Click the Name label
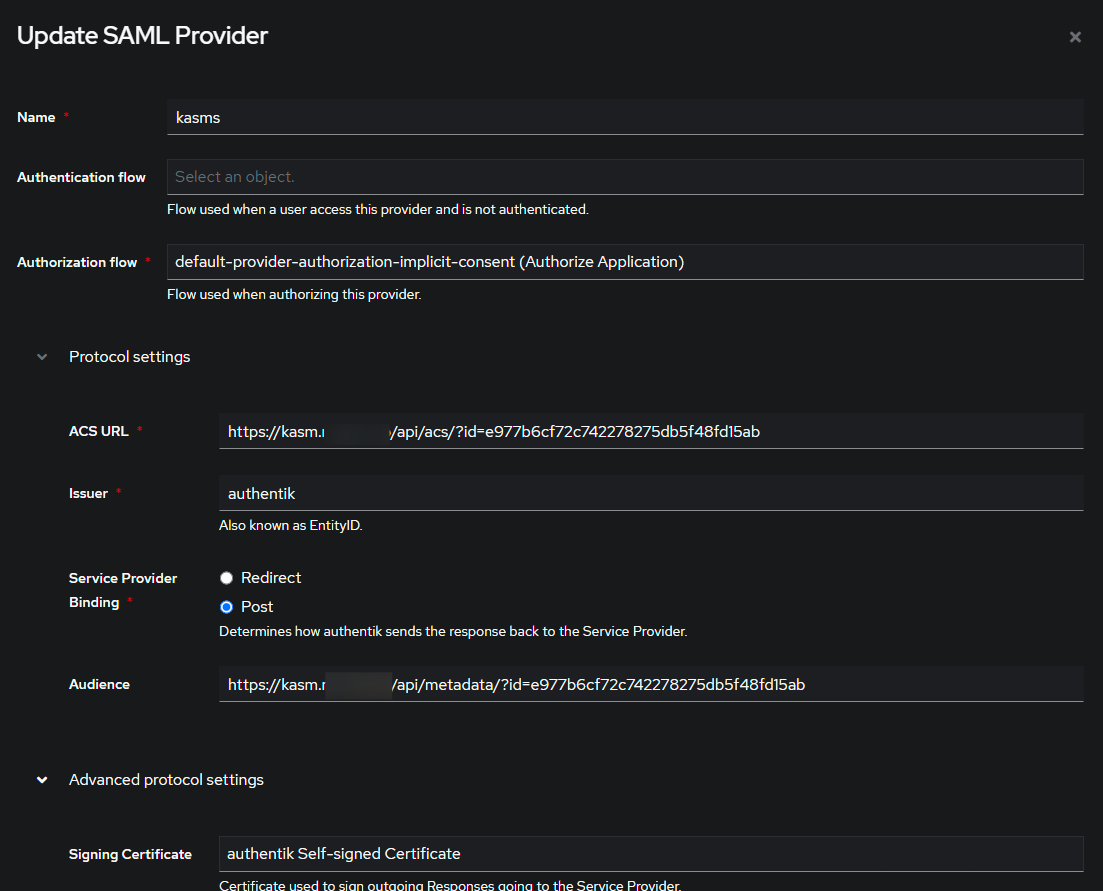 click(36, 117)
